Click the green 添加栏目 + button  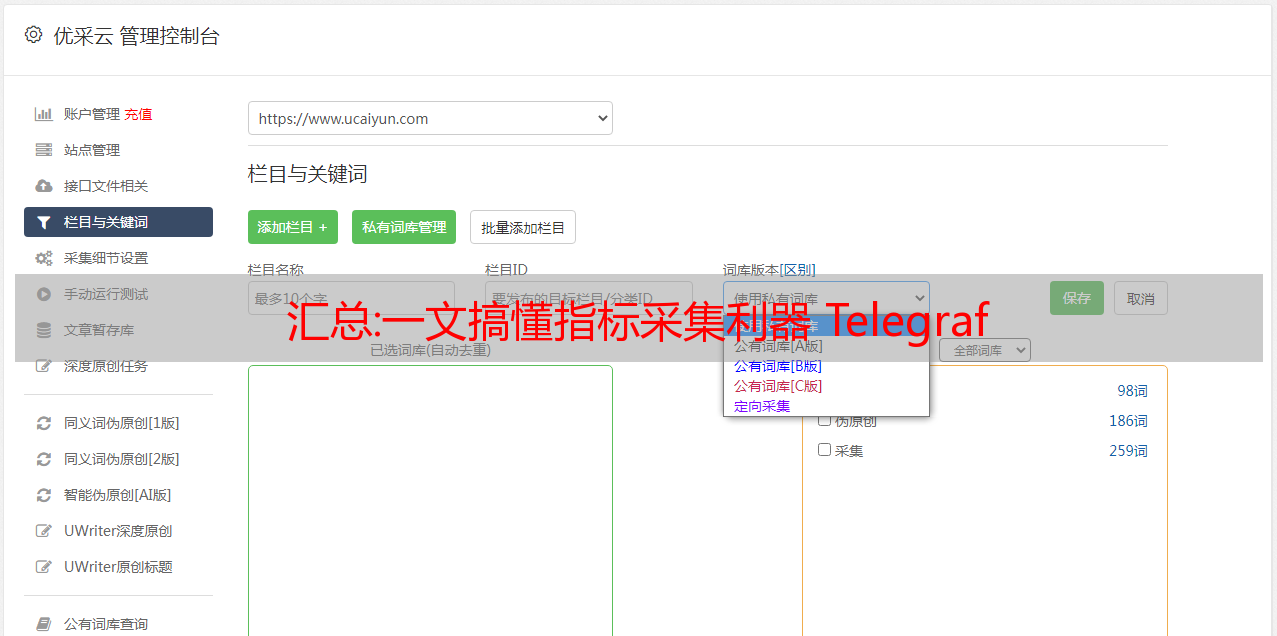[x=293, y=227]
